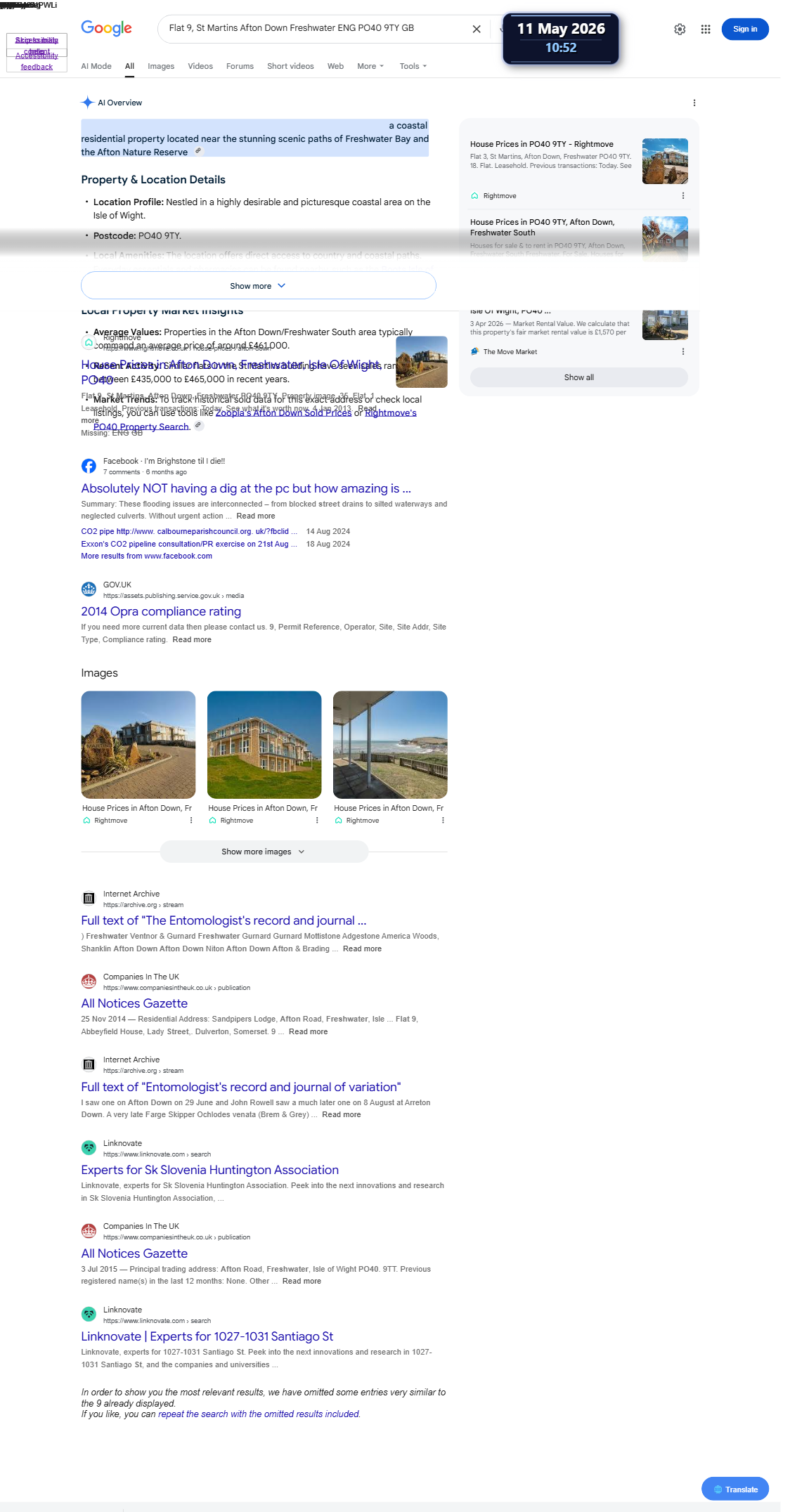Switch to the Images tab

[x=161, y=66]
